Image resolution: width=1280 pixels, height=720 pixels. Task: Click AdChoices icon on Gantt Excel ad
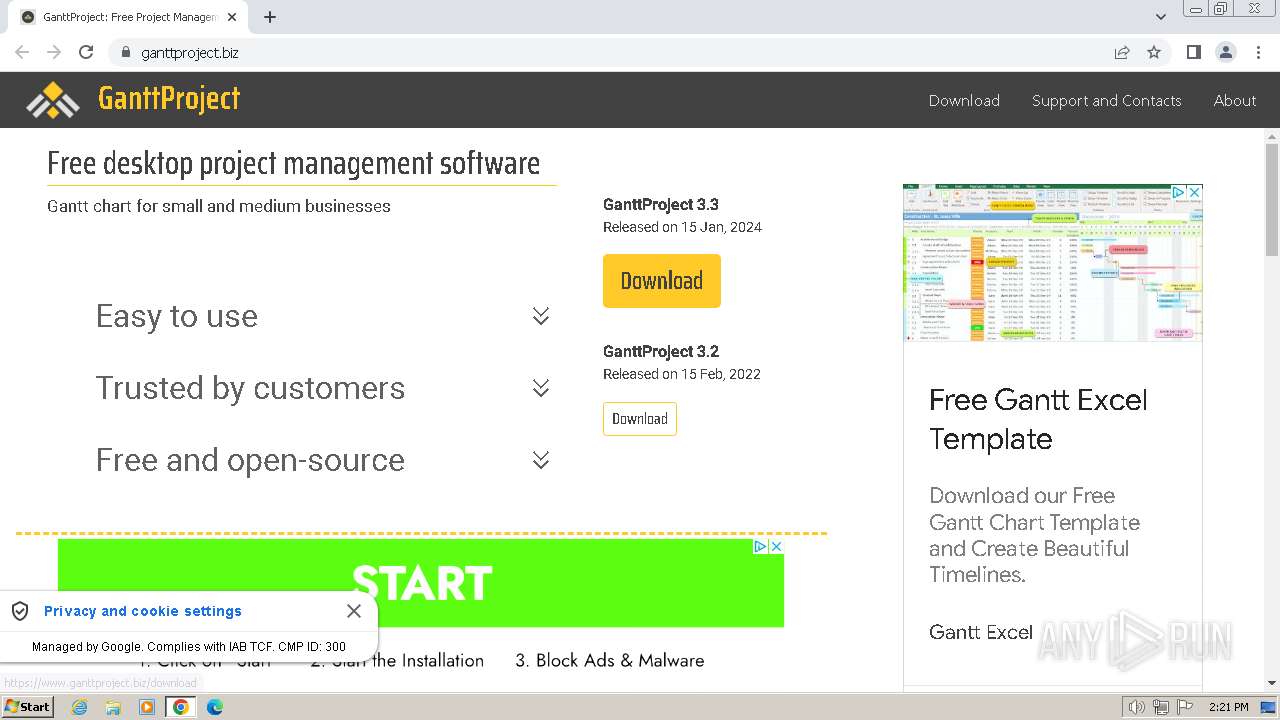(x=1178, y=192)
